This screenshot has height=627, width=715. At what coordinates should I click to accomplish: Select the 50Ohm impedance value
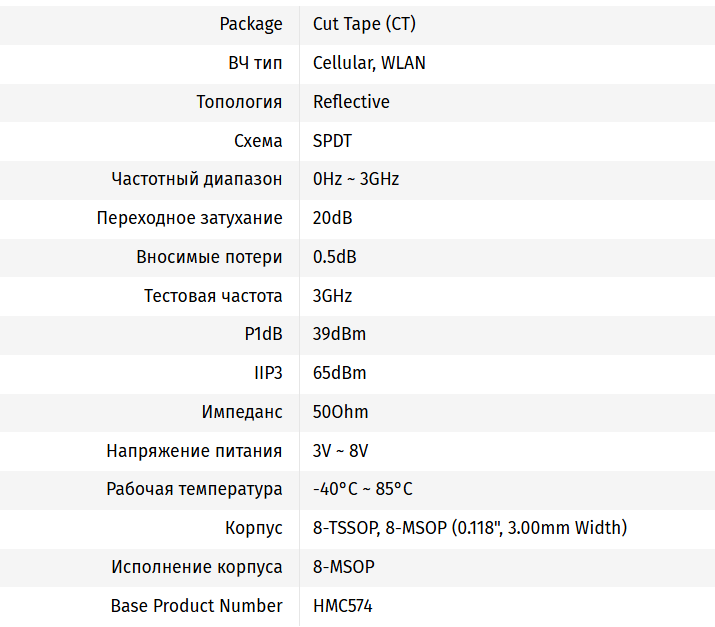pos(340,412)
